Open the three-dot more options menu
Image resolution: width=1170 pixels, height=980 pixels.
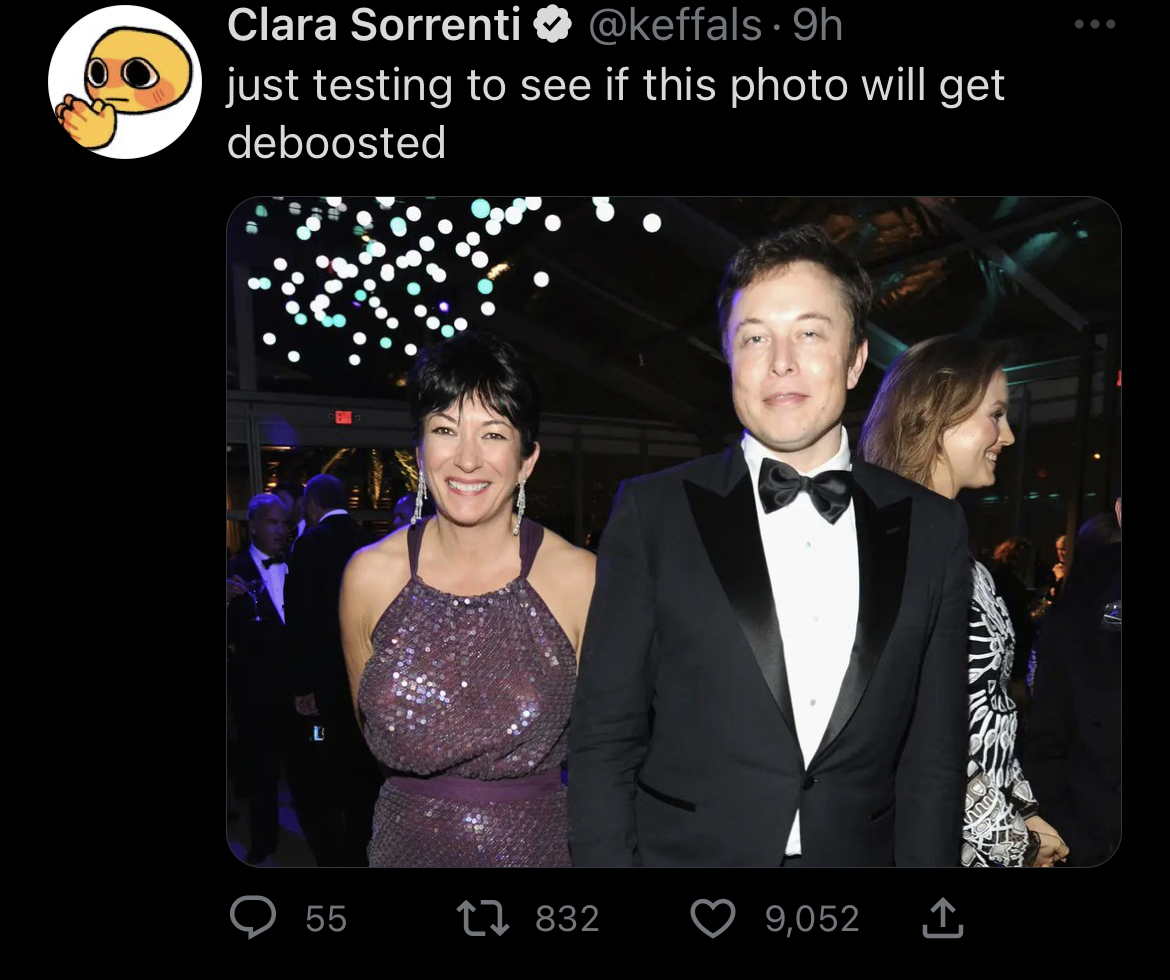click(1095, 25)
